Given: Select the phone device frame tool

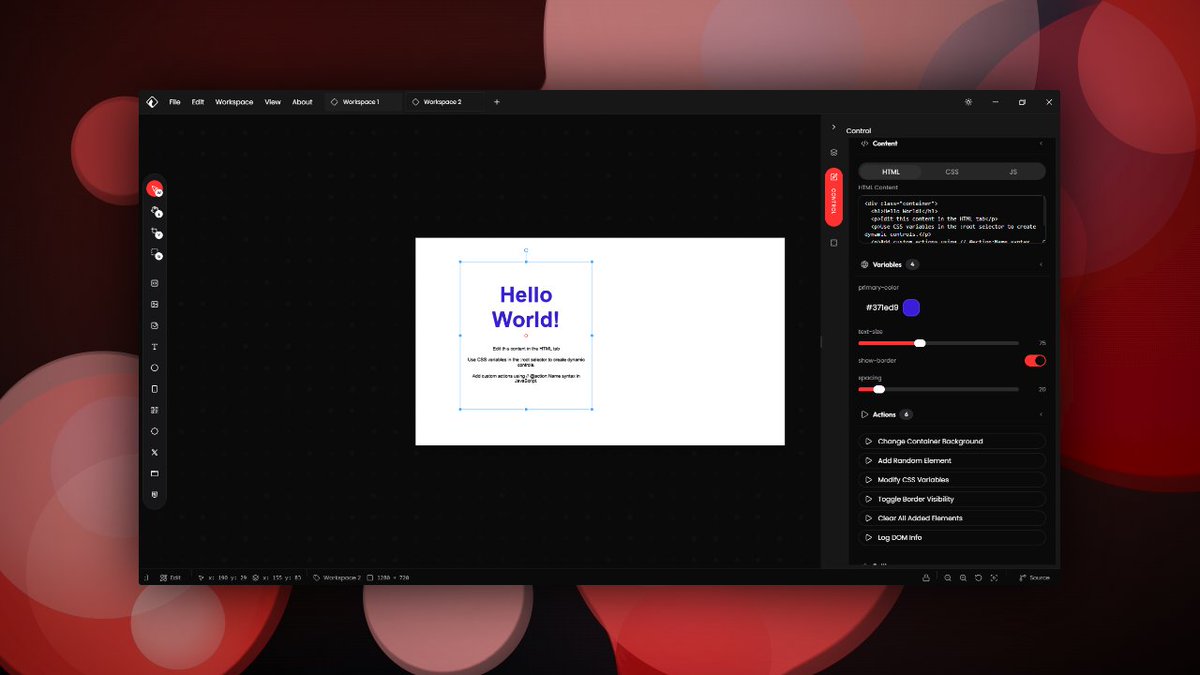Looking at the screenshot, I should 154,389.
